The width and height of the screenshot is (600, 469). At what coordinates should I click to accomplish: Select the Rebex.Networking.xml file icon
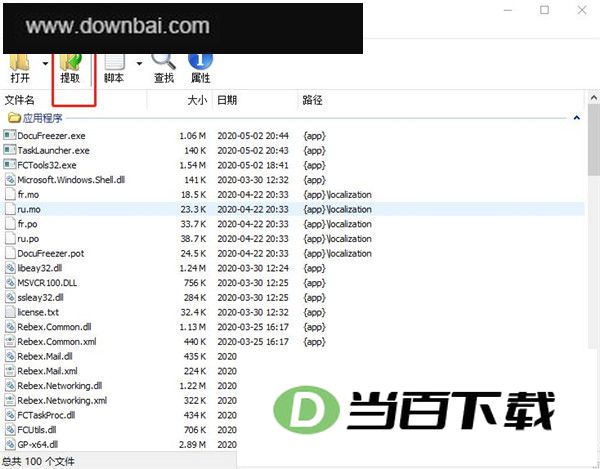(x=10, y=400)
